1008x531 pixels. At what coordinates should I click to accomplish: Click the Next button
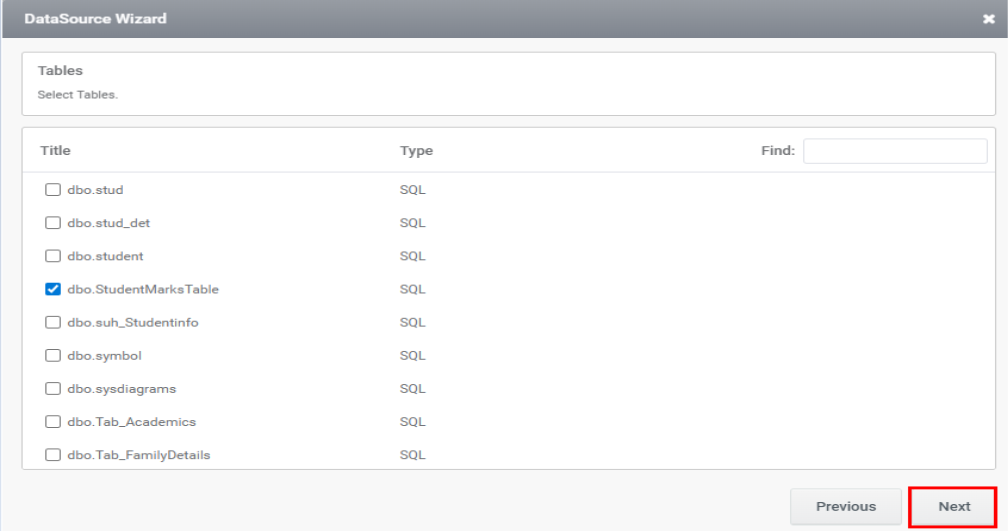click(x=953, y=506)
